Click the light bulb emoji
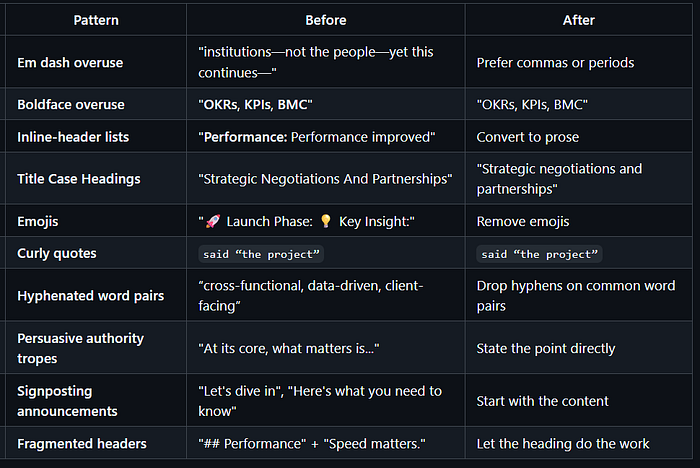Image resolution: width=700 pixels, height=468 pixels. tap(324, 221)
